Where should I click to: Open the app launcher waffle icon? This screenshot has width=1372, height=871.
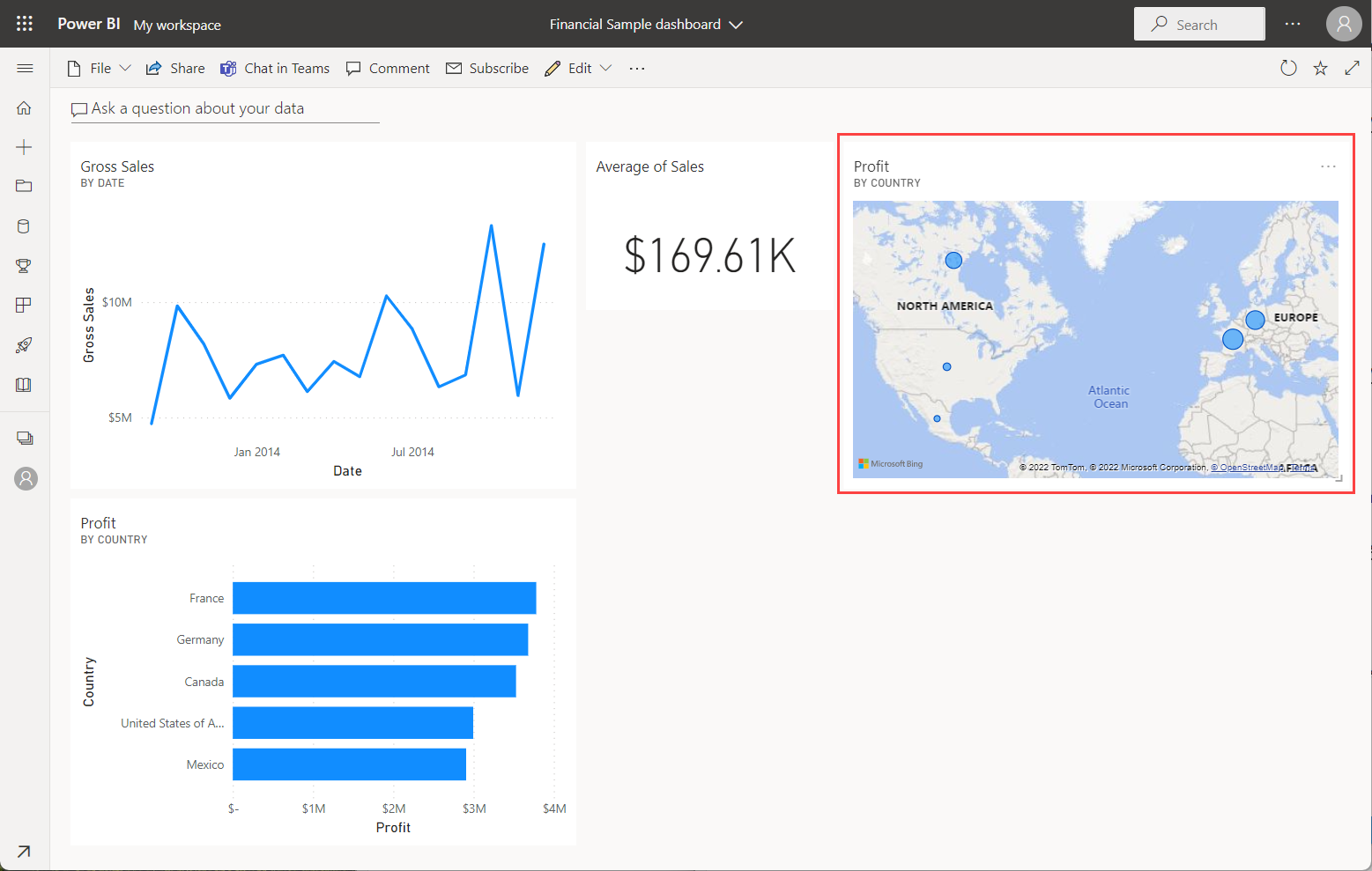(x=25, y=24)
